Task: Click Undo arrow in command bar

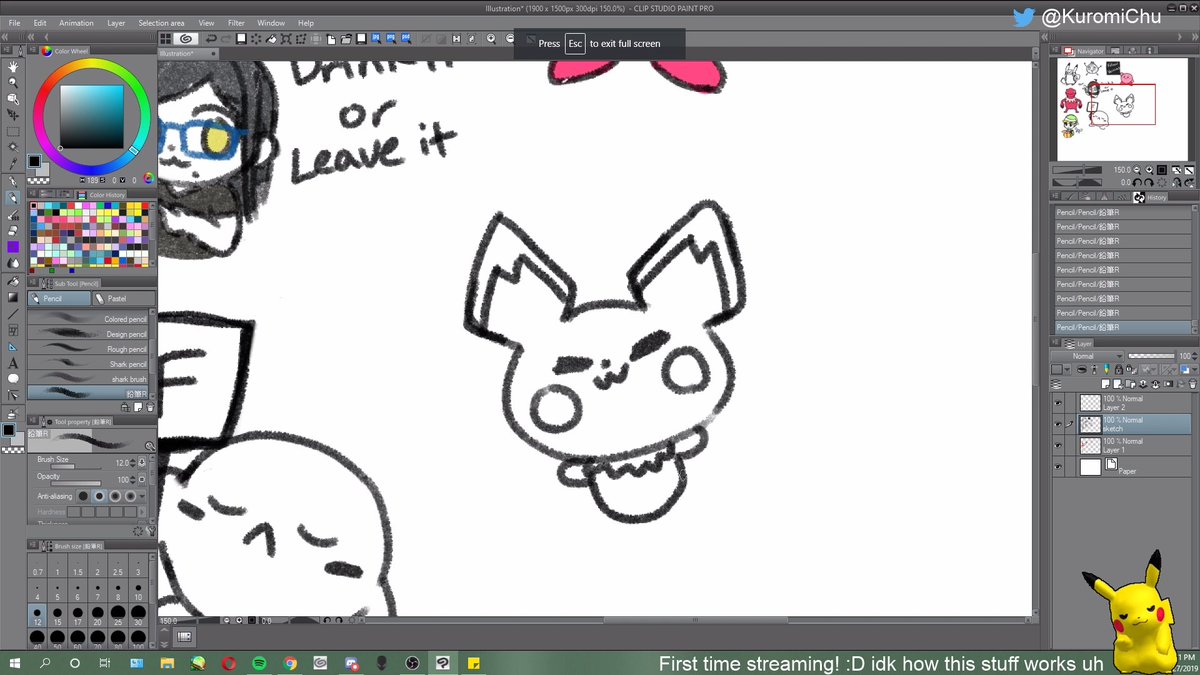Action: [210, 39]
